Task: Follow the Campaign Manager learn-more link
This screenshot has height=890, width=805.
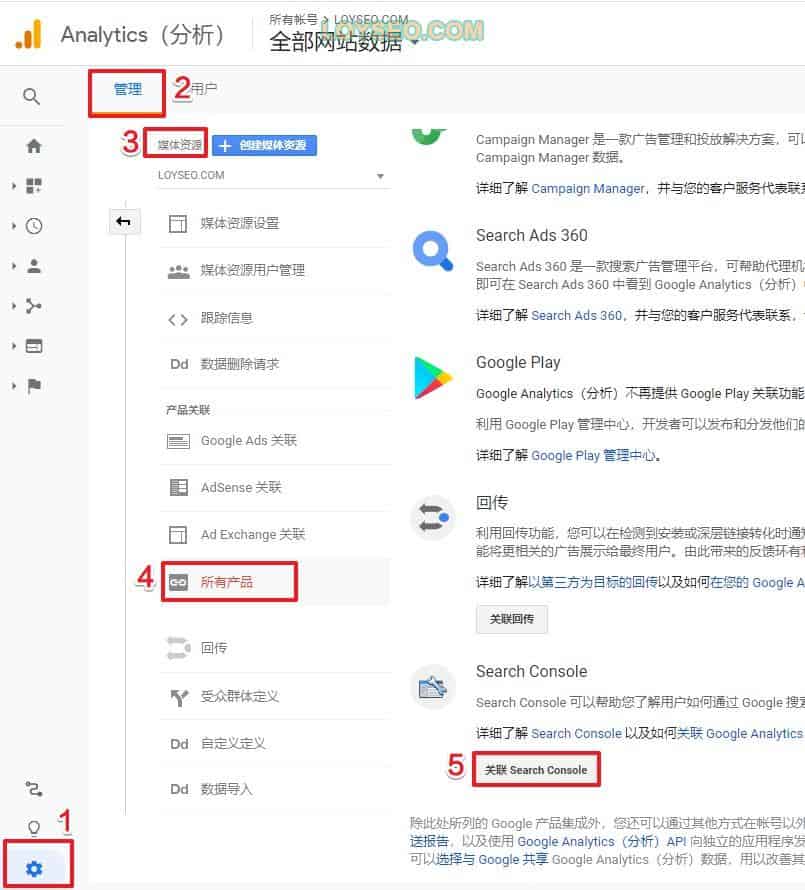Action: [x=588, y=188]
